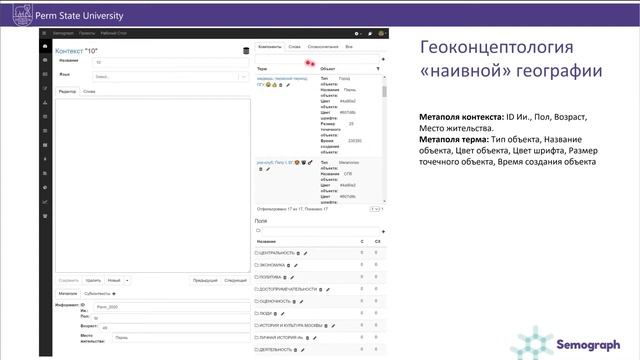
Task: Expand the ПОЛИТИКА folder
Action: point(257,277)
